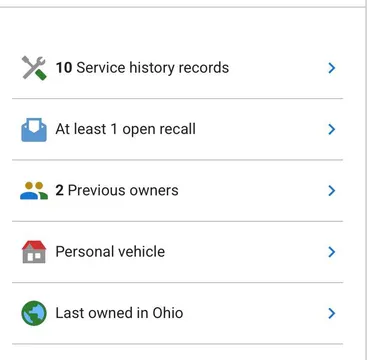This screenshot has height=360, width=376.
Task: Open the Service history records text
Action: 153,68
